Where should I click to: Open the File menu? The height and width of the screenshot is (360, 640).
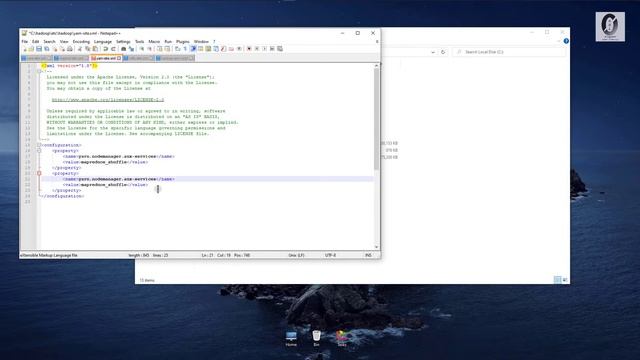24,42
